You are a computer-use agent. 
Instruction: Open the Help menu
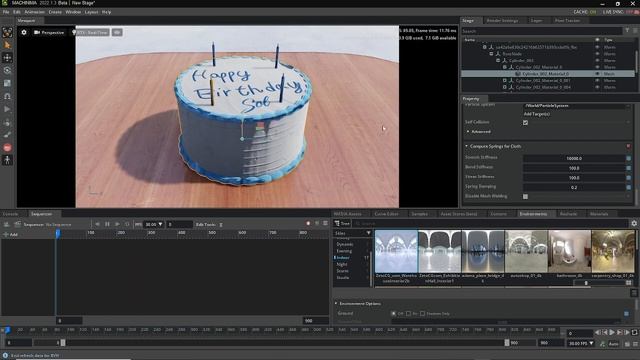(107, 12)
